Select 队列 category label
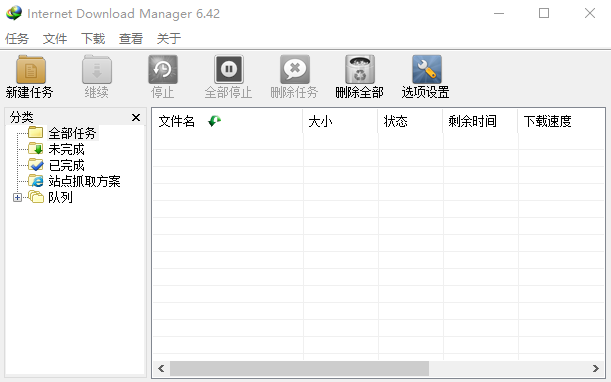611x382 pixels. click(x=60, y=197)
